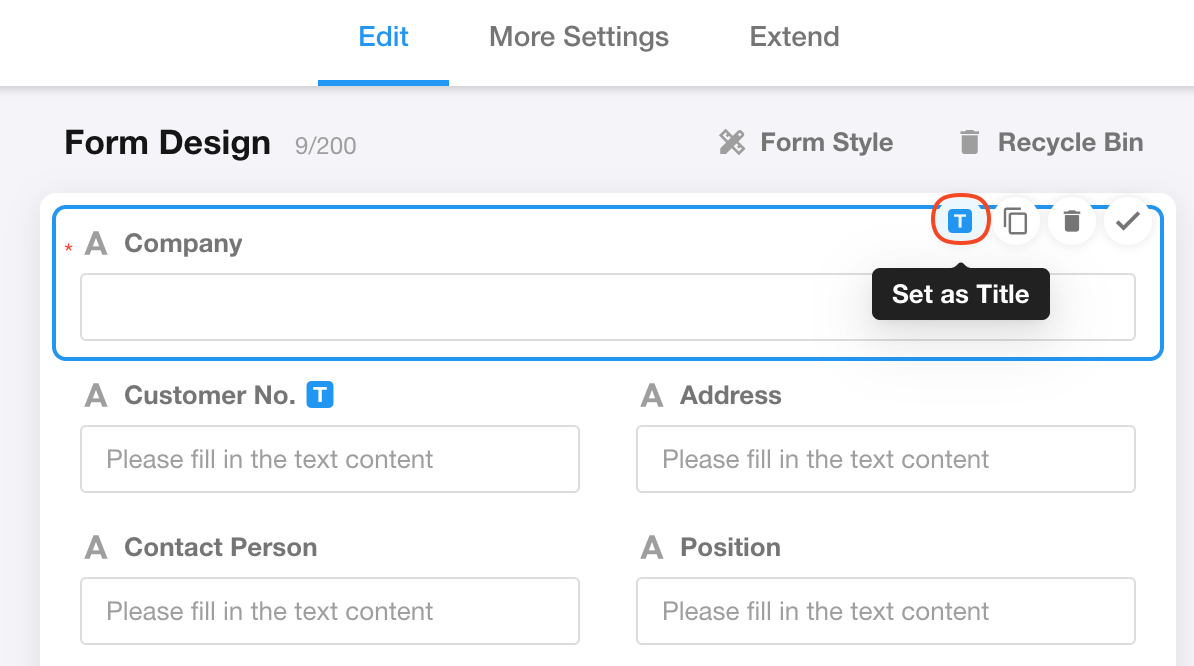Duplicate the Company field with copy icon
Viewport: 1194px width, 666px height.
[1016, 221]
